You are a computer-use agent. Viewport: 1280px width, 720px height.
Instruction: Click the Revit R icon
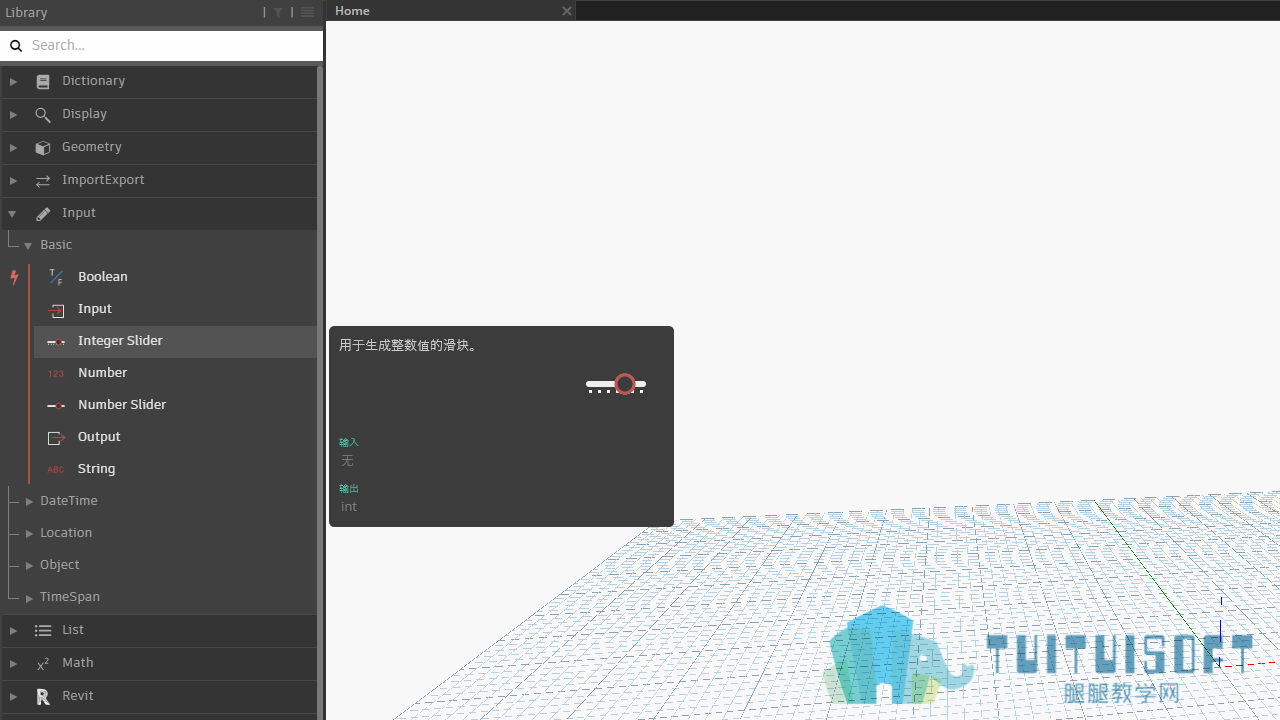coord(43,697)
